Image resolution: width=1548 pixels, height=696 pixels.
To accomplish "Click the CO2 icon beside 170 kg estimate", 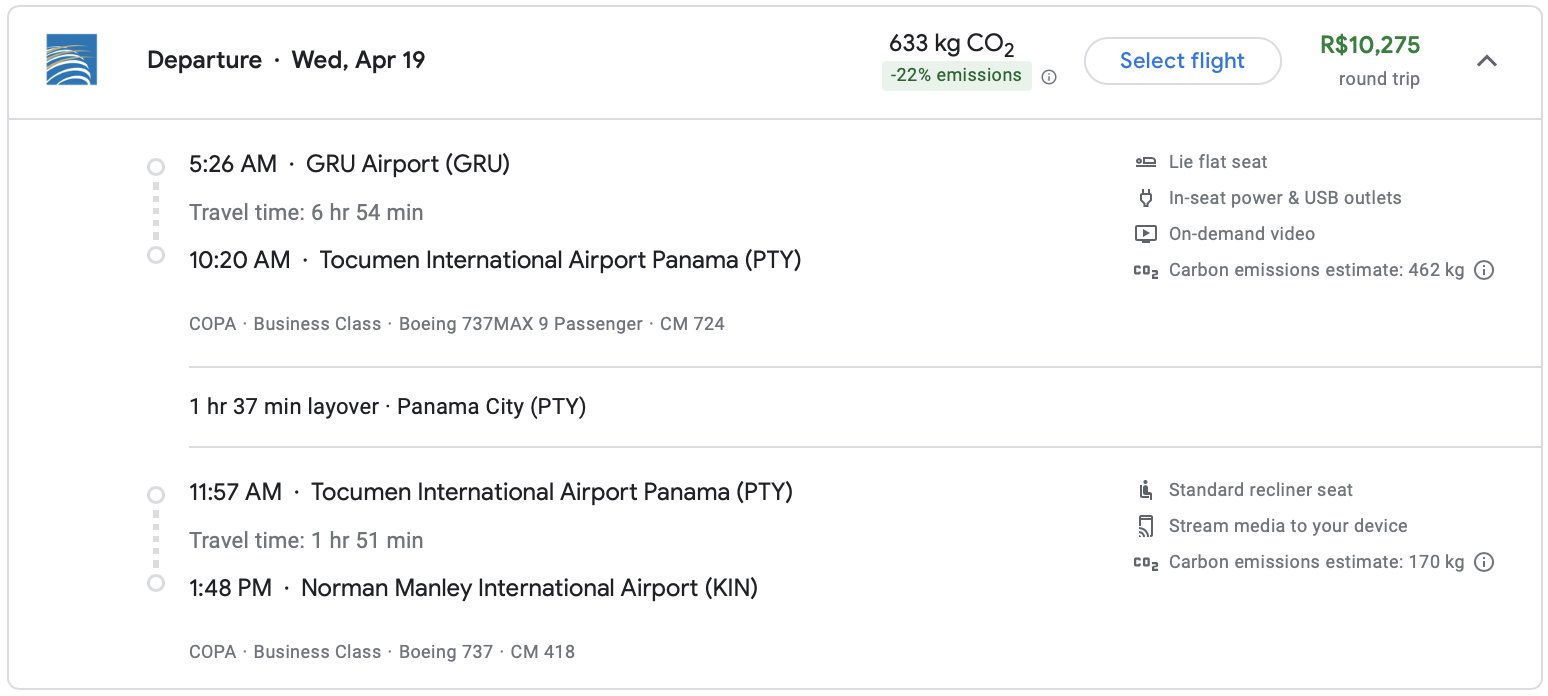I will pos(1145,562).
